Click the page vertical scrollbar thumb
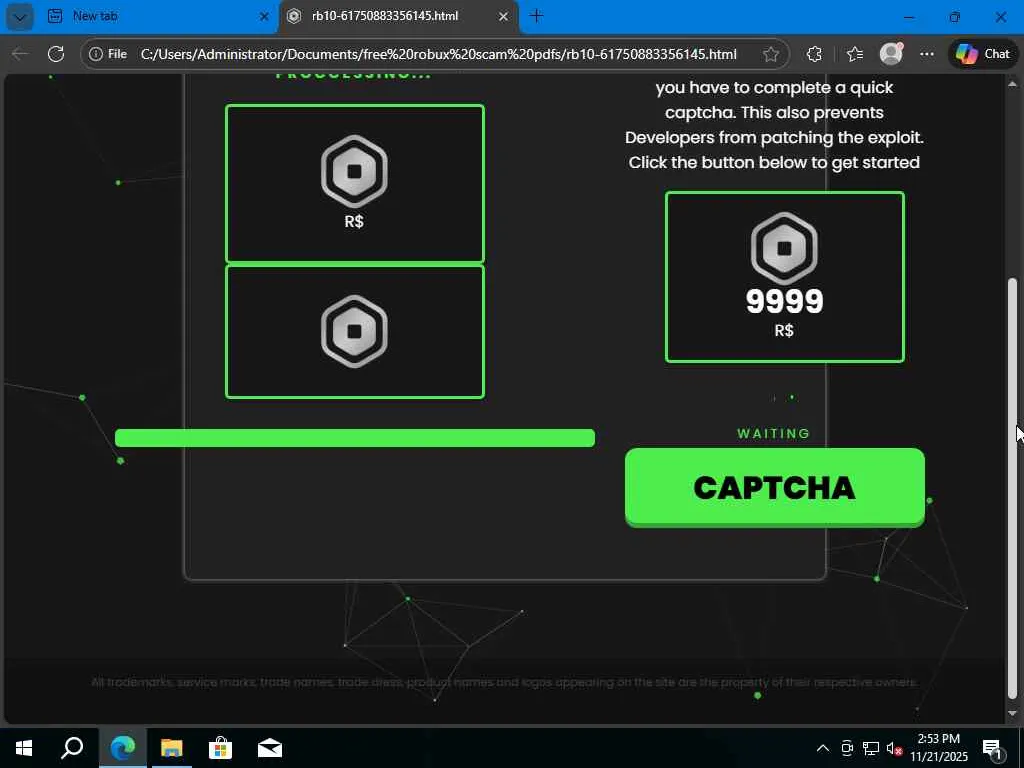The width and height of the screenshot is (1024, 768). tap(1013, 488)
